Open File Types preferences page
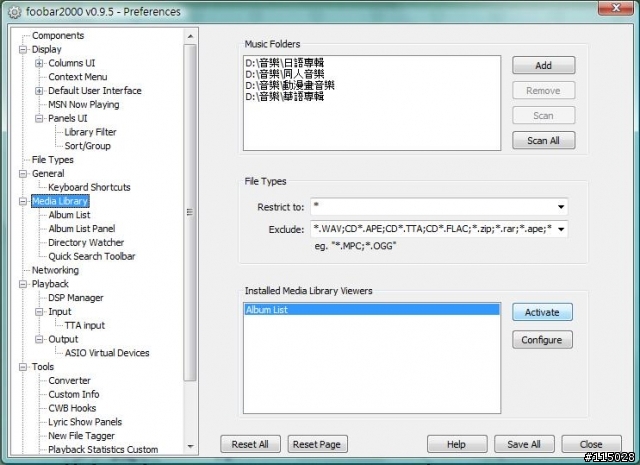Image resolution: width=640 pixels, height=465 pixels. pyautogui.click(x=53, y=160)
